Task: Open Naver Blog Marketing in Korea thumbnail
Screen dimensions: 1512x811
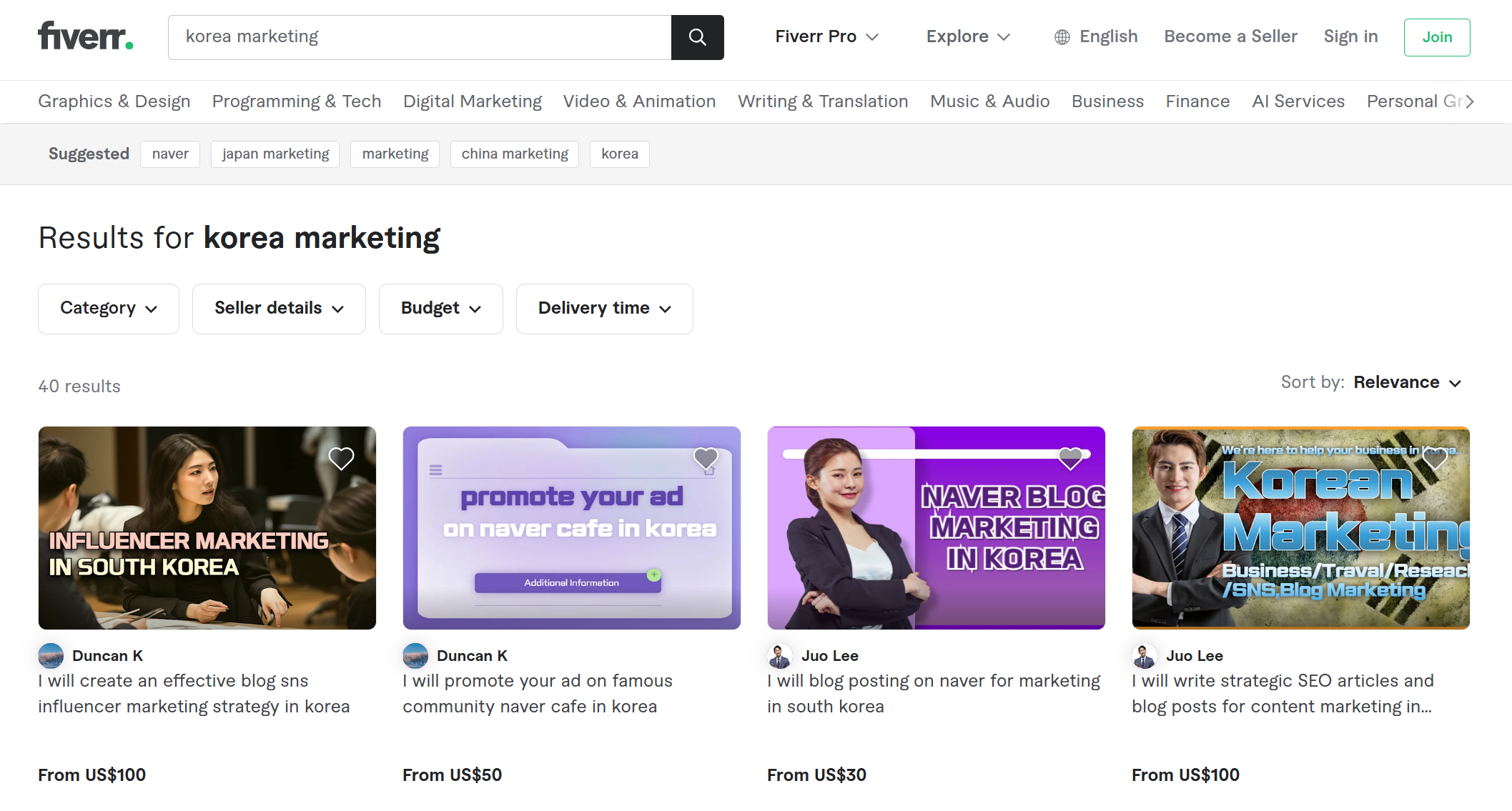Action: pyautogui.click(x=937, y=528)
